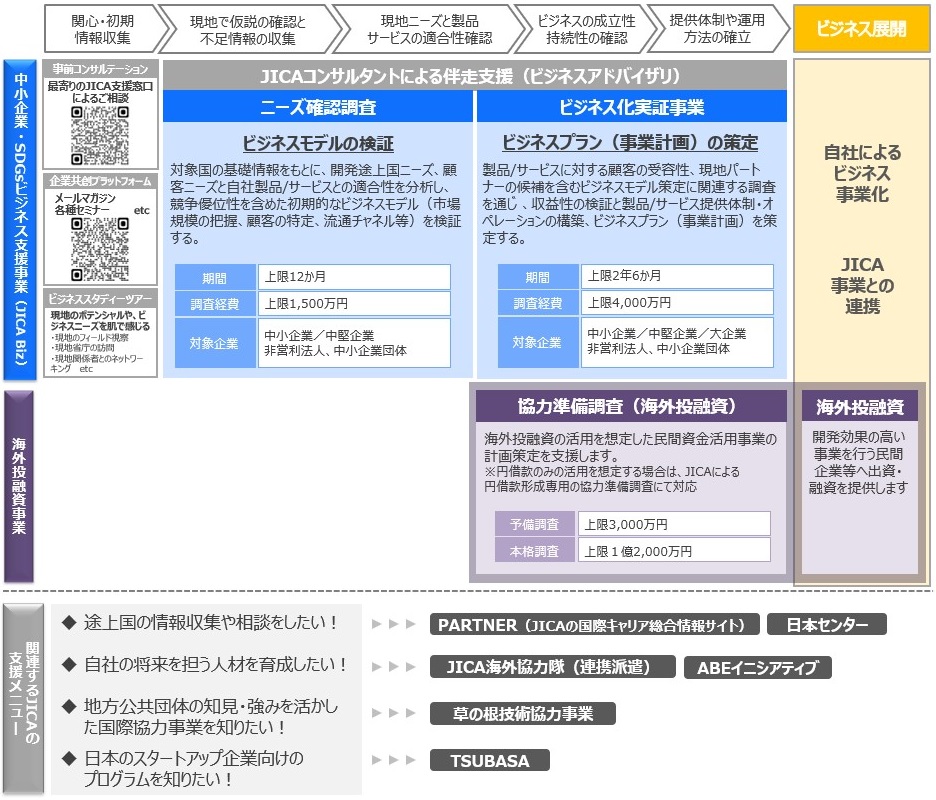
Task: Click the 自社によるビジネス事業化 text
Action: point(862,173)
